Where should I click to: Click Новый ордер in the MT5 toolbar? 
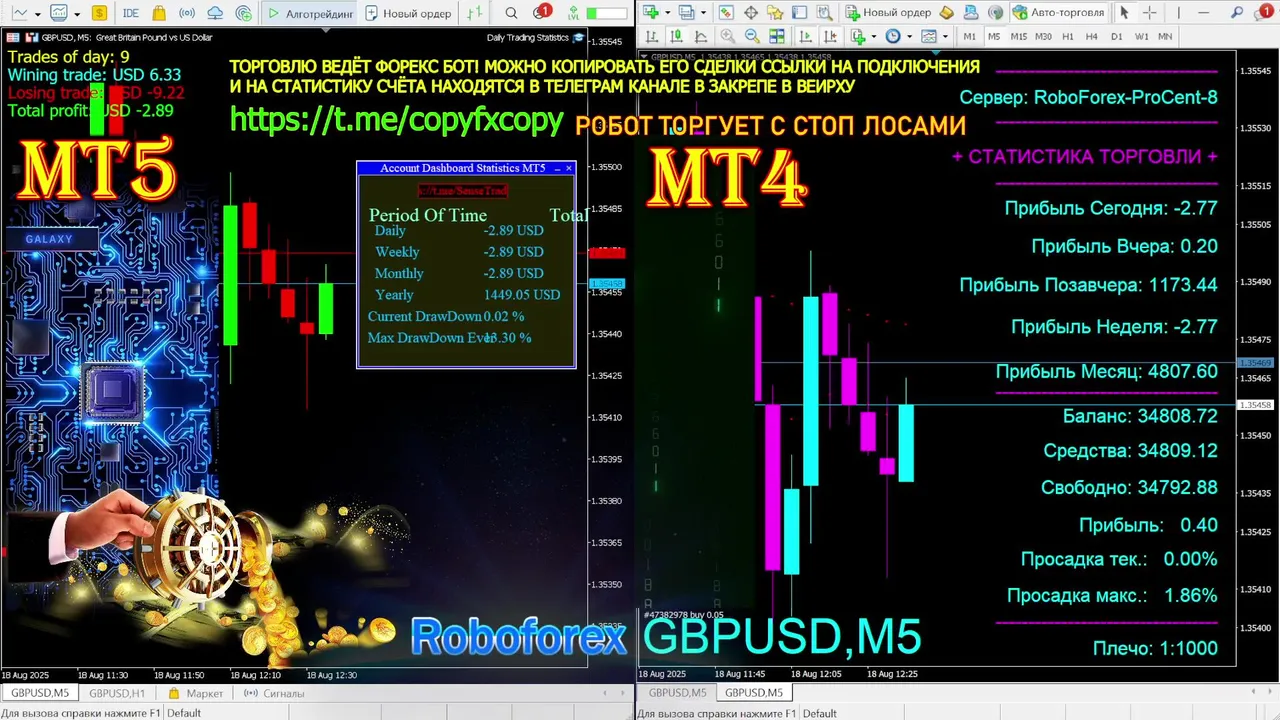(x=408, y=13)
